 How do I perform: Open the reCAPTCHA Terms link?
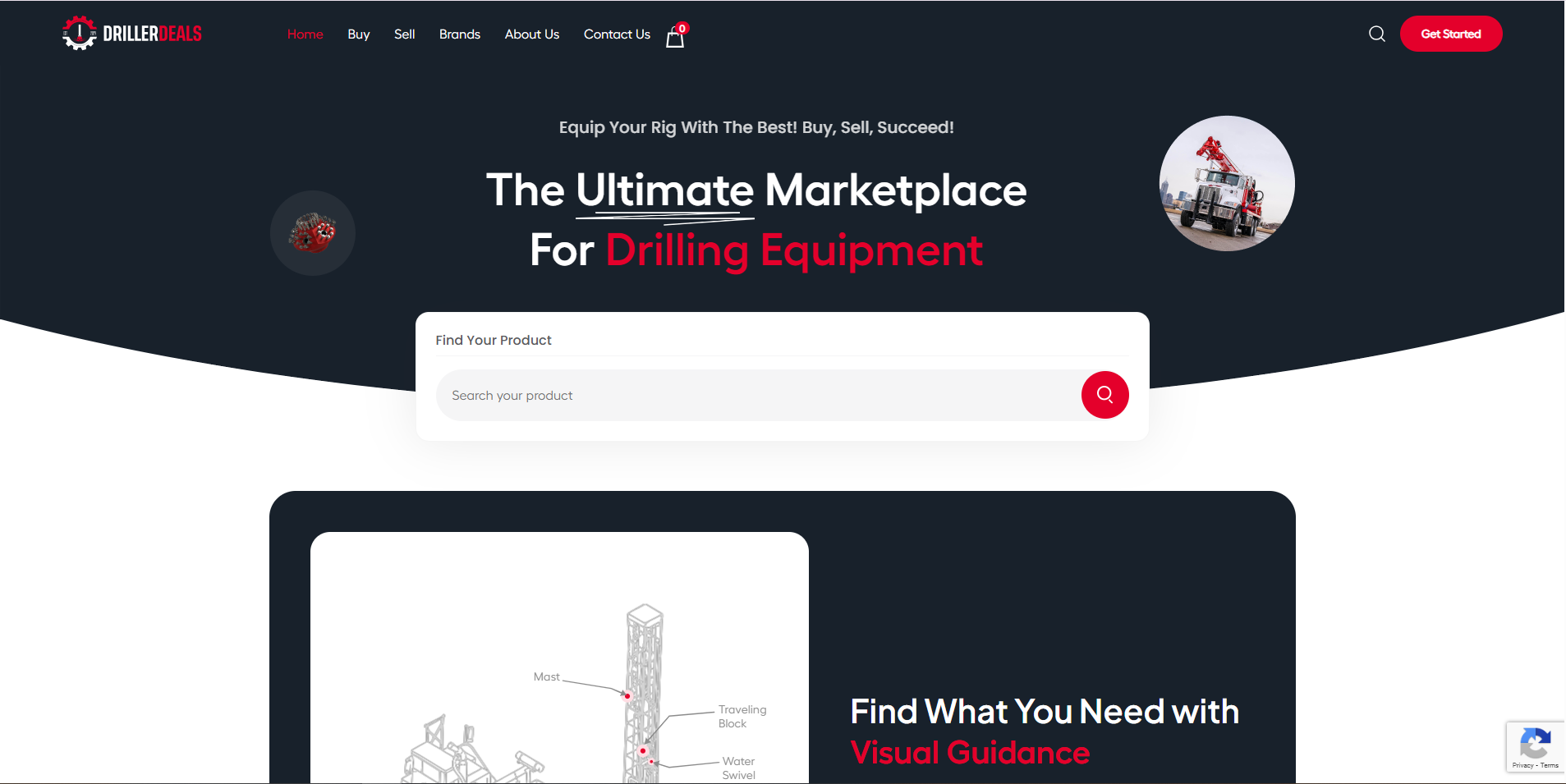click(x=1550, y=765)
